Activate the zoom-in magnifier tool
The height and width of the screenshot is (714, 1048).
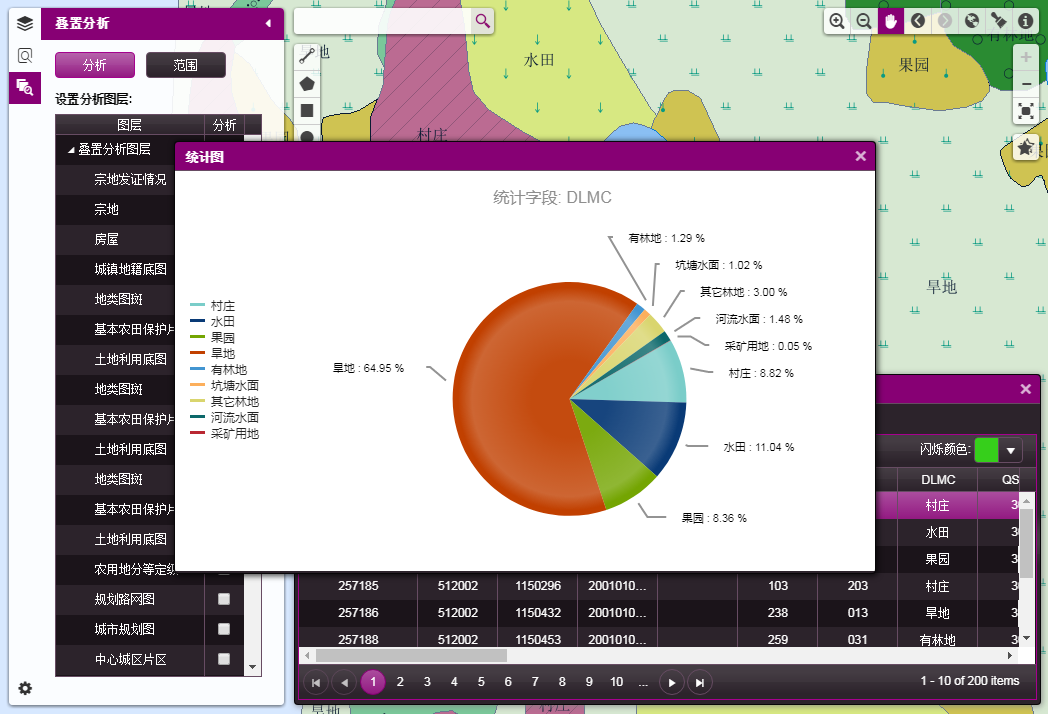(x=837, y=21)
